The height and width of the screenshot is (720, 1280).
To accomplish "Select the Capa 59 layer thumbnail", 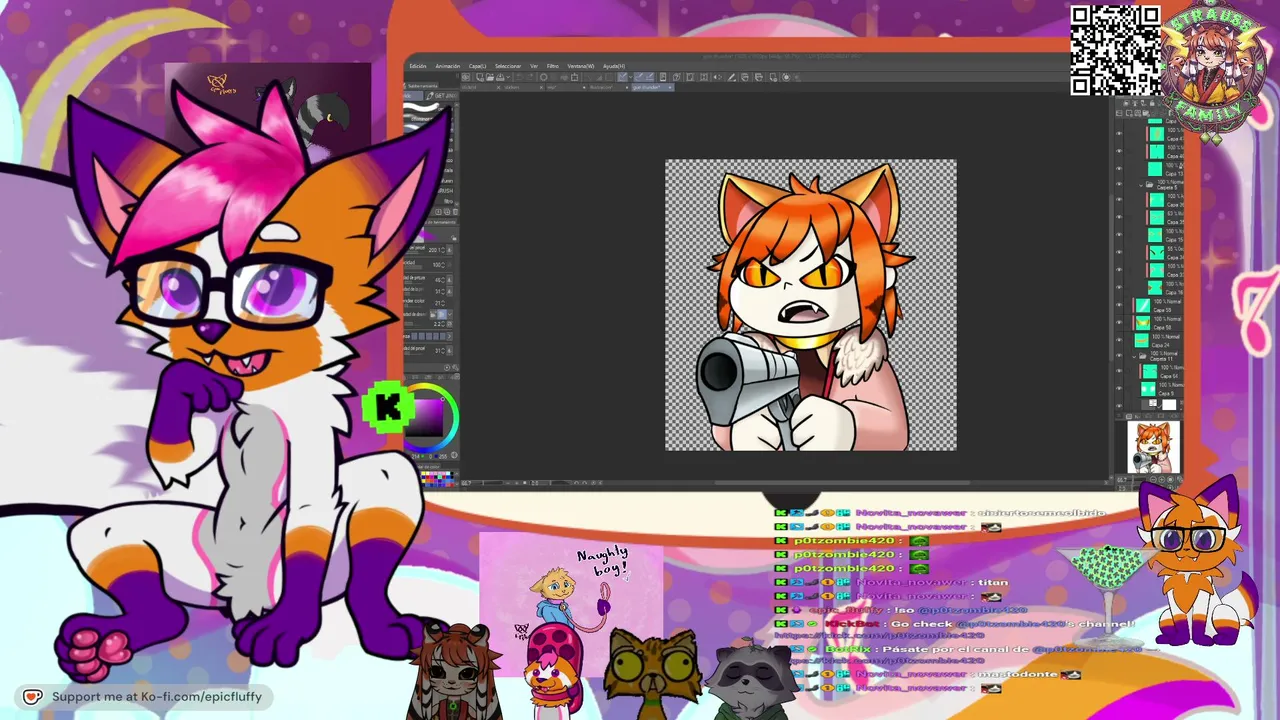I will pos(1143,306).
